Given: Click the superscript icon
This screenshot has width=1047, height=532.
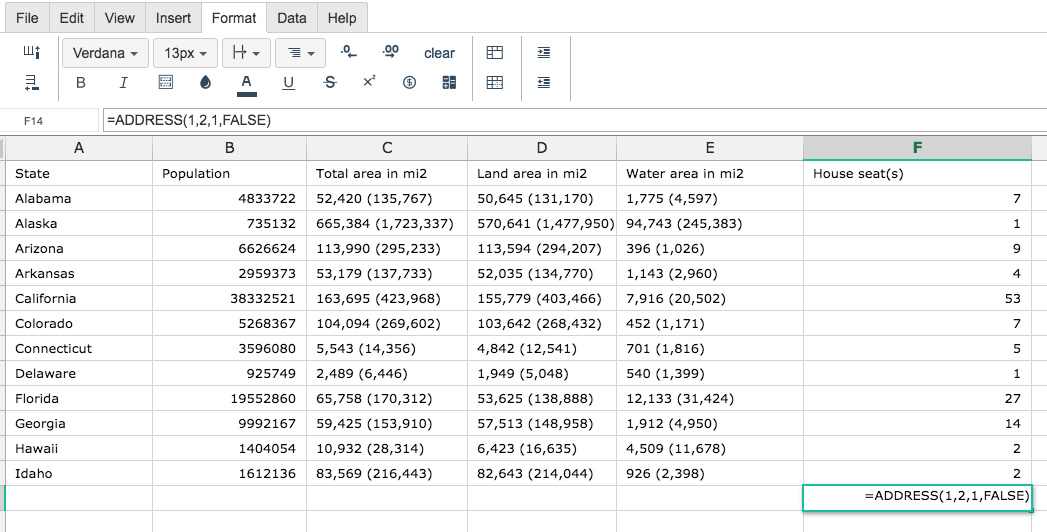Looking at the screenshot, I should click(x=369, y=82).
